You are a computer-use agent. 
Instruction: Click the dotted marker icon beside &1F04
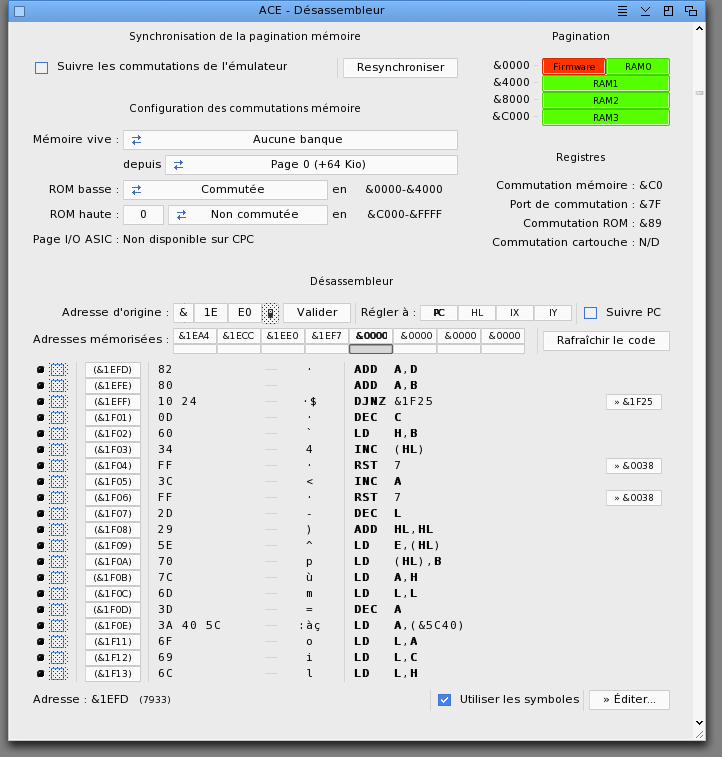[x=58, y=466]
